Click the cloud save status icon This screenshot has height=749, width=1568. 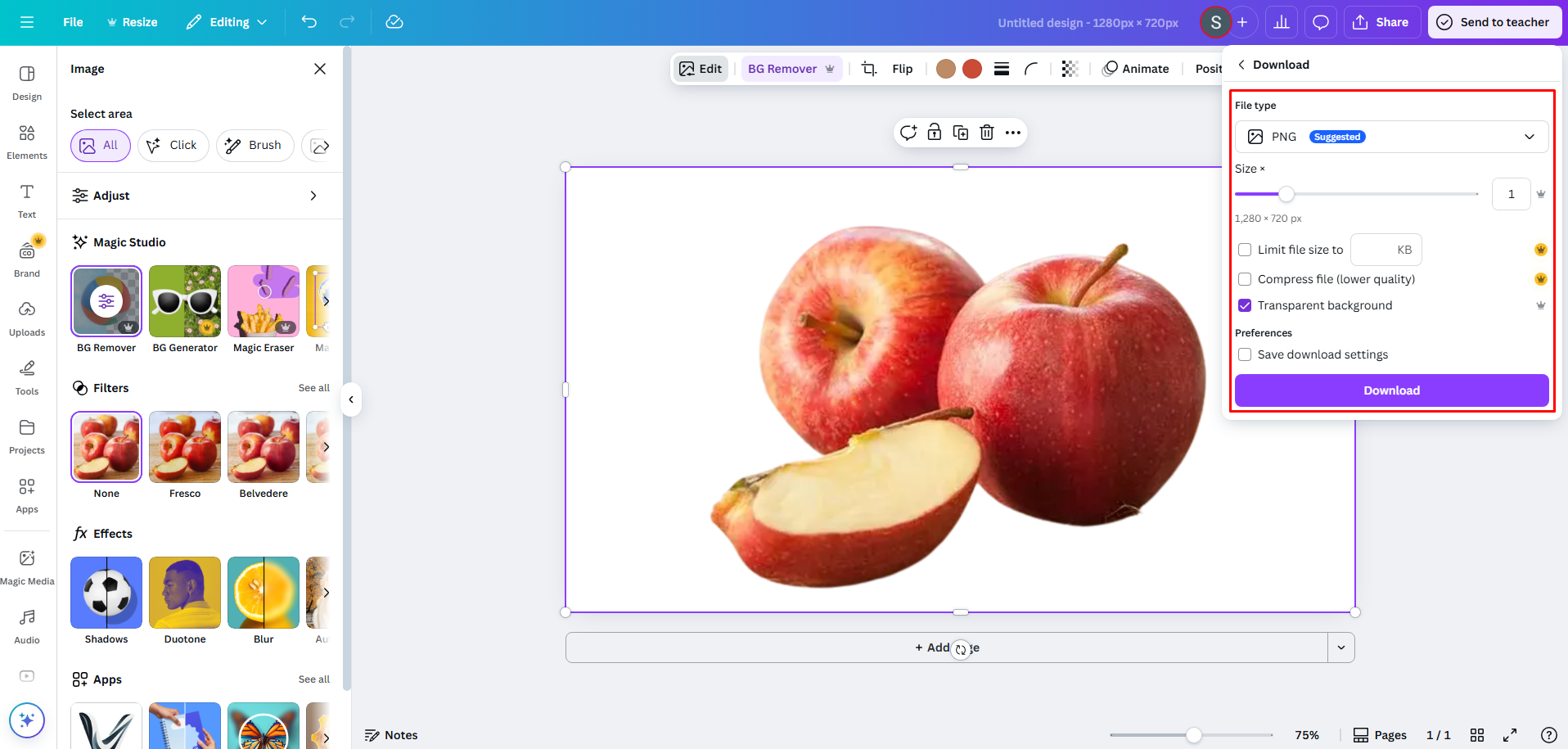click(394, 22)
